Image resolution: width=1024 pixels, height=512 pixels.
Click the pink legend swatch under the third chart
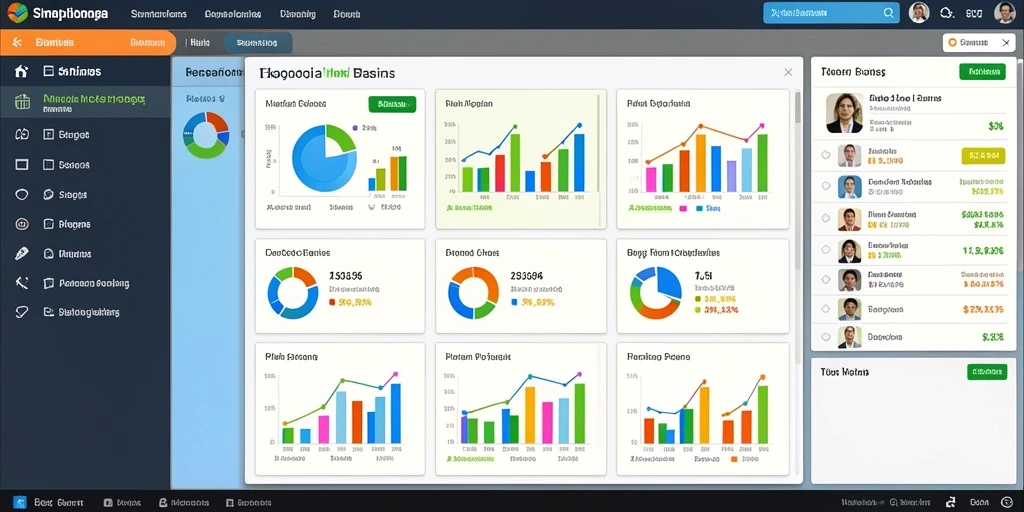[x=684, y=209]
